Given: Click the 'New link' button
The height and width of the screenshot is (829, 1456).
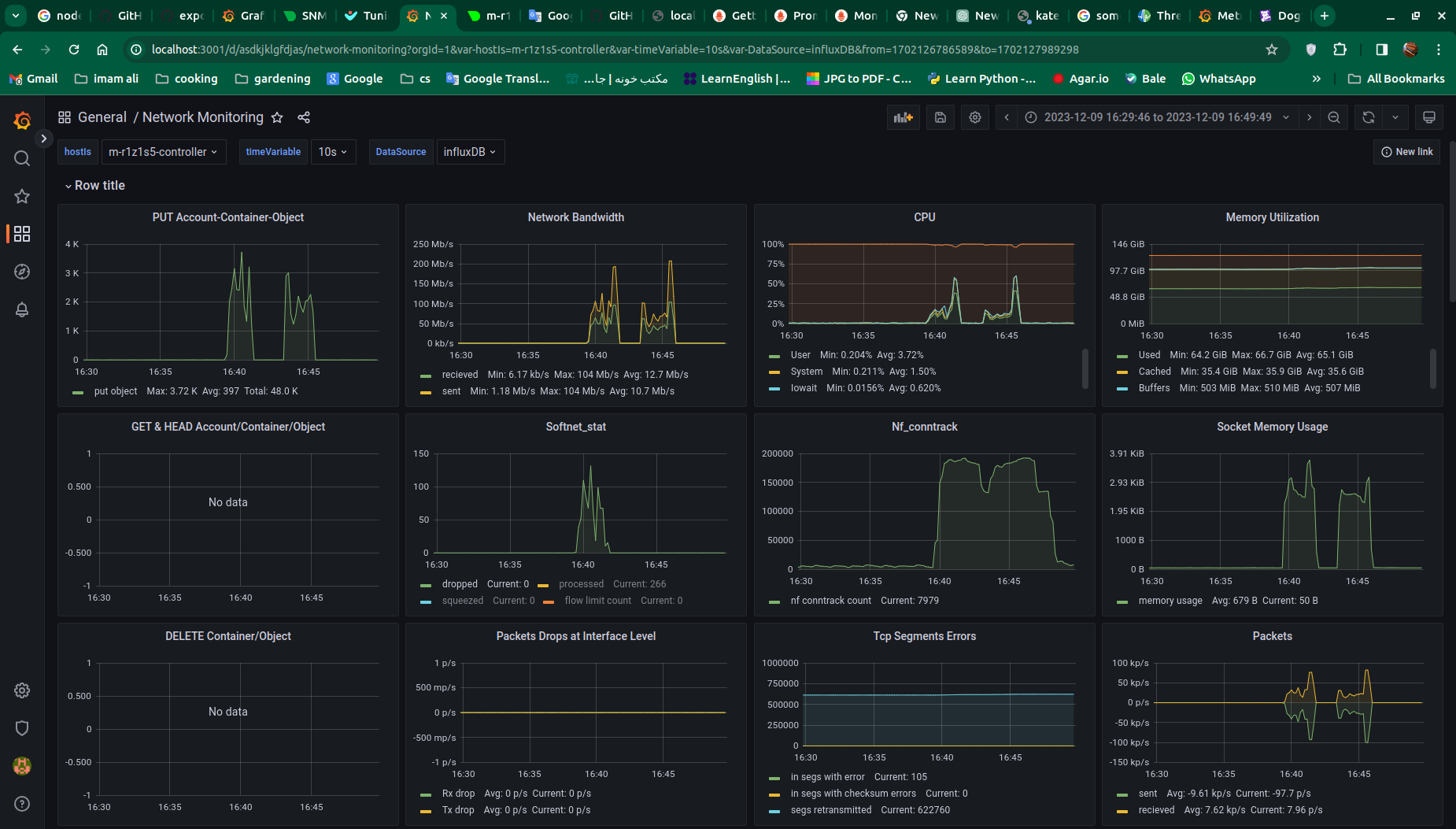Looking at the screenshot, I should coord(1407,152).
